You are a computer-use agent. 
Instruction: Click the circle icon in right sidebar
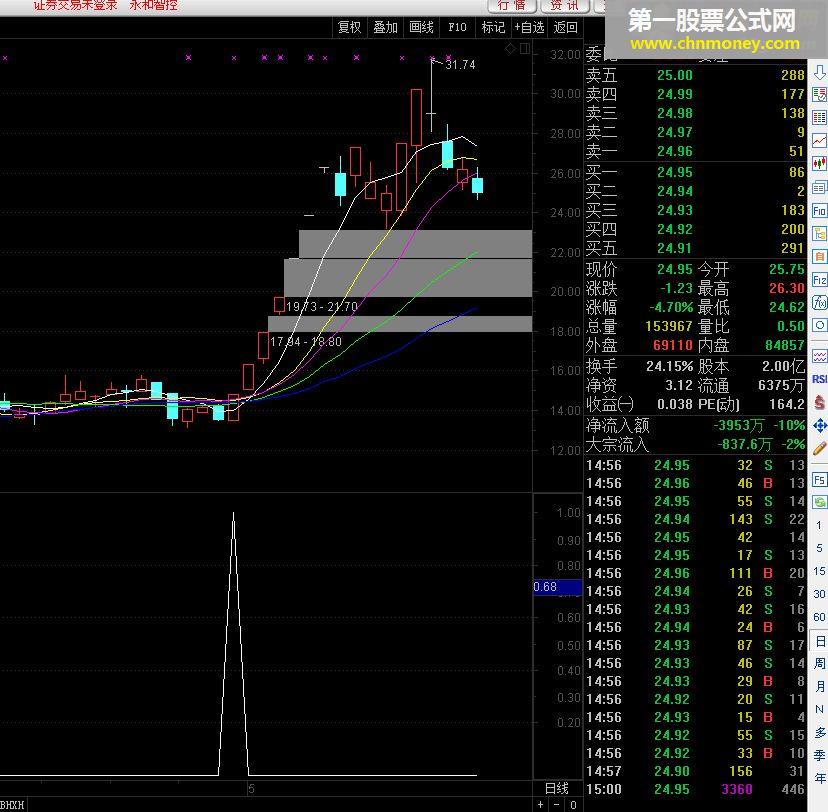pyautogui.click(x=820, y=325)
